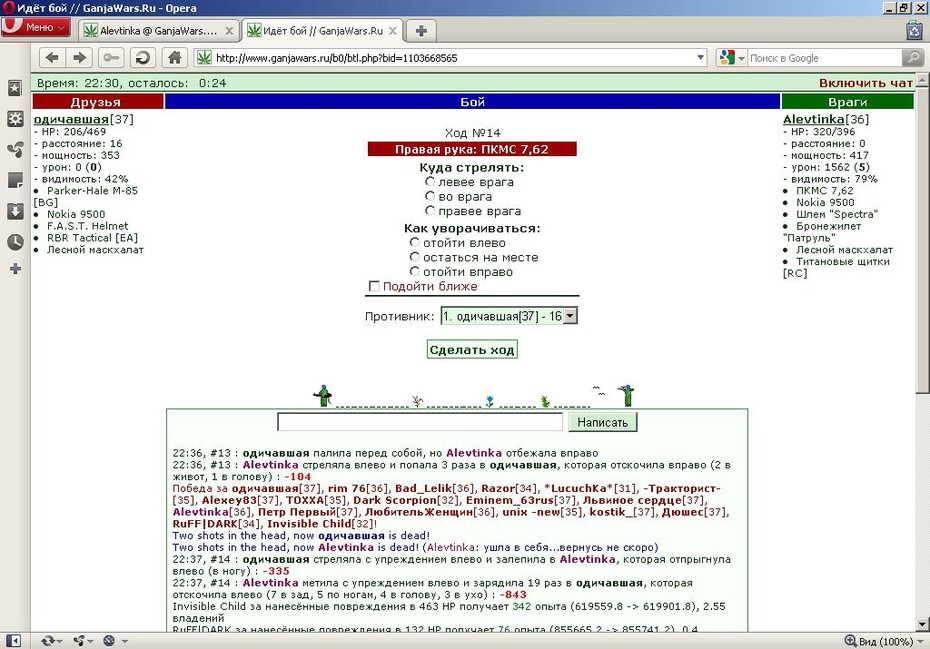Viewport: 930px width, 649px height.
Task: Open Opera Turbo icon in status bar
Action: (x=109, y=641)
